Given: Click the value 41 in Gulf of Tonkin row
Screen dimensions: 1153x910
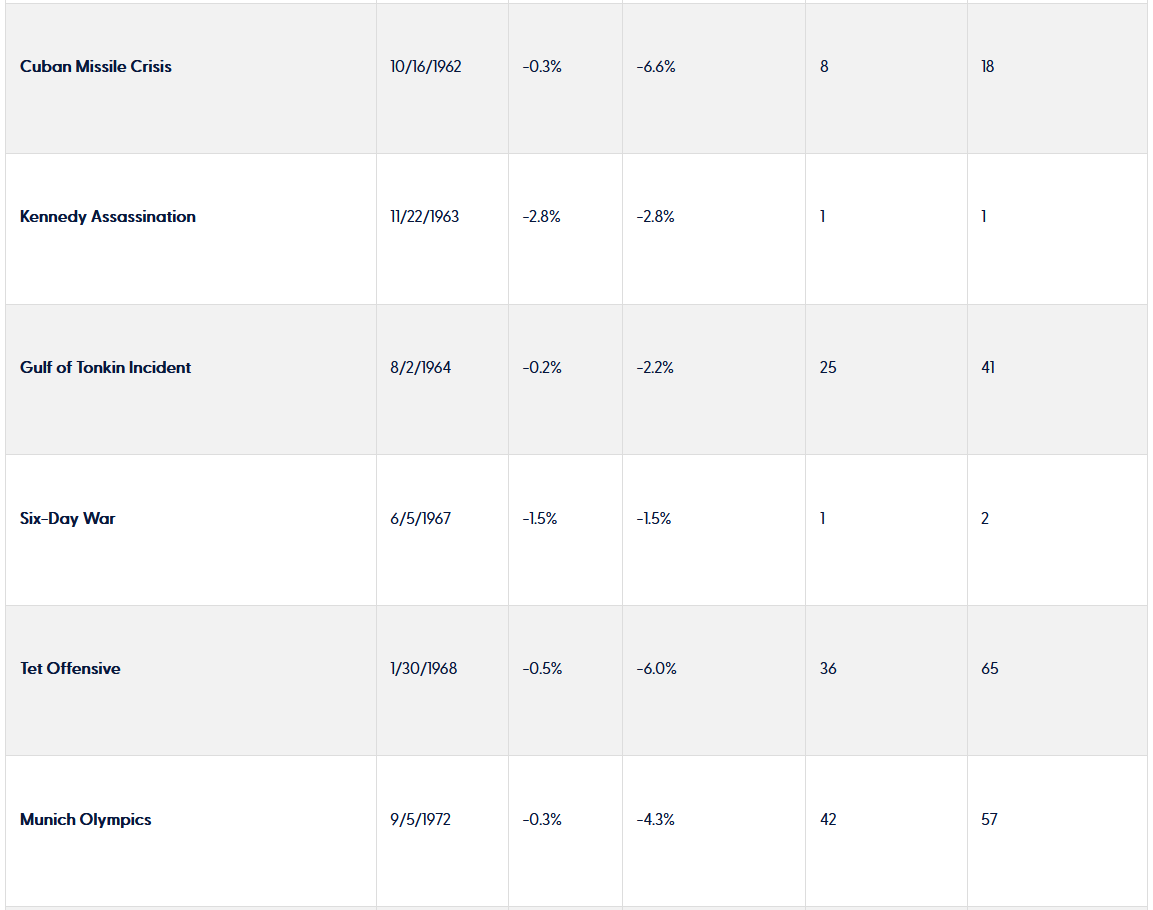Looking at the screenshot, I should (x=988, y=368).
